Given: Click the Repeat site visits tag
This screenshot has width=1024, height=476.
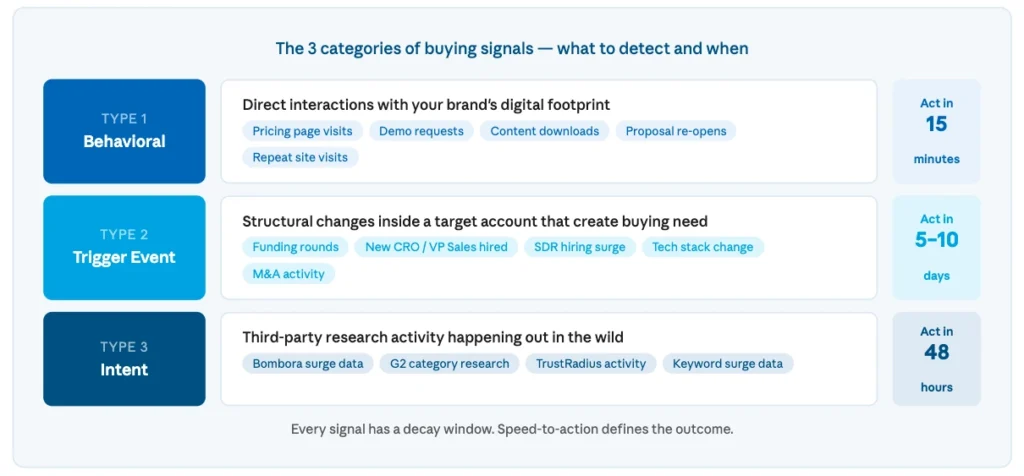Looking at the screenshot, I should [300, 157].
